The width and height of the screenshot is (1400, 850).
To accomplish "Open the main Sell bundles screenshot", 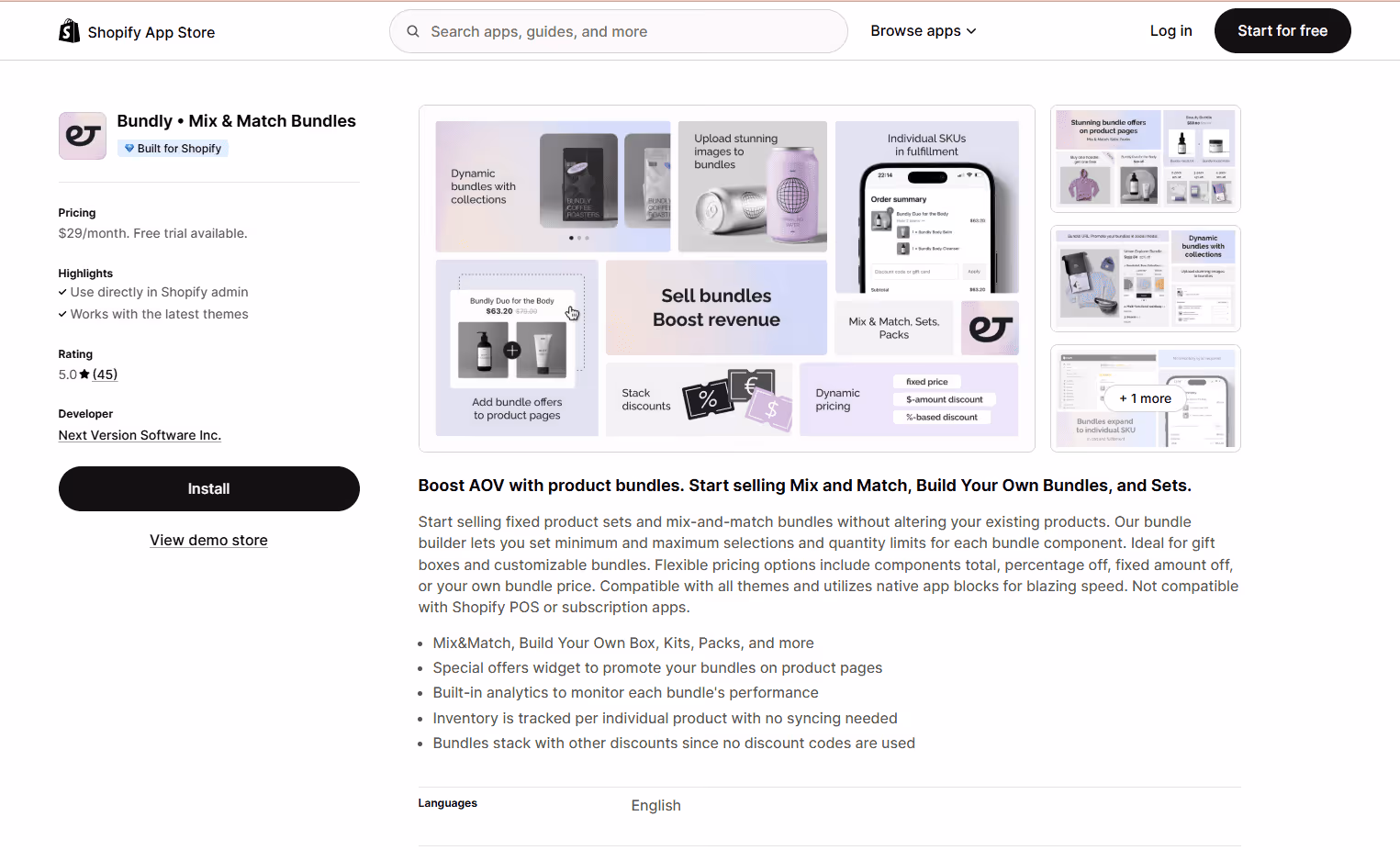I will [727, 278].
